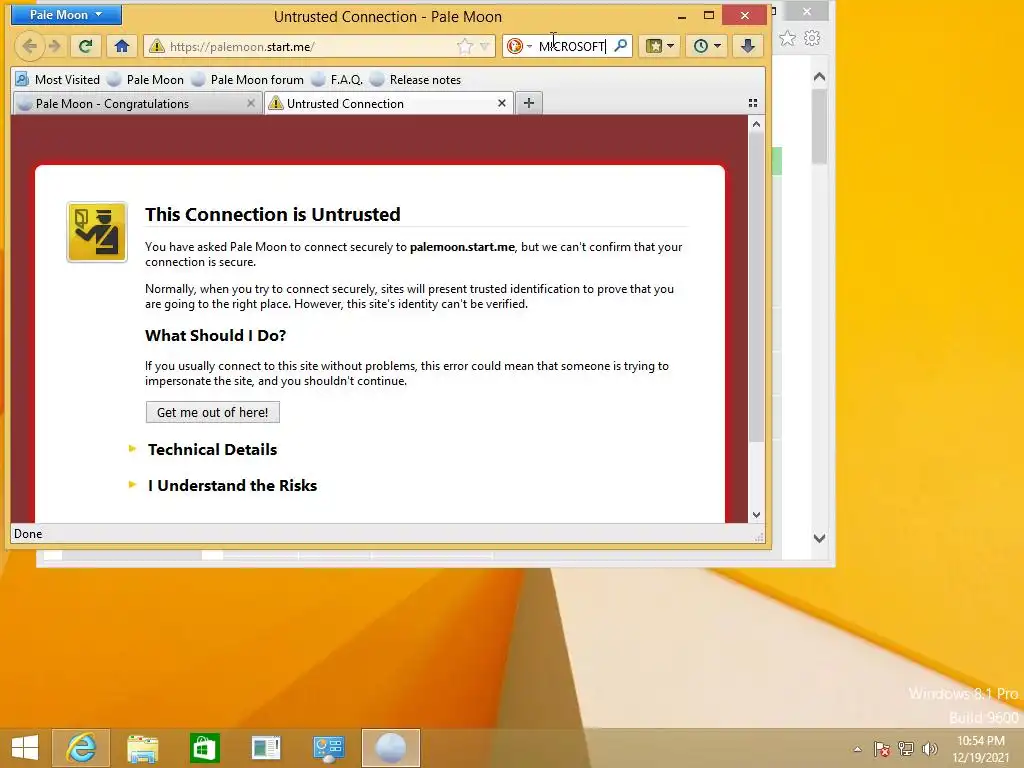Click Get me out of here! button
The height and width of the screenshot is (768, 1024).
[x=213, y=412]
